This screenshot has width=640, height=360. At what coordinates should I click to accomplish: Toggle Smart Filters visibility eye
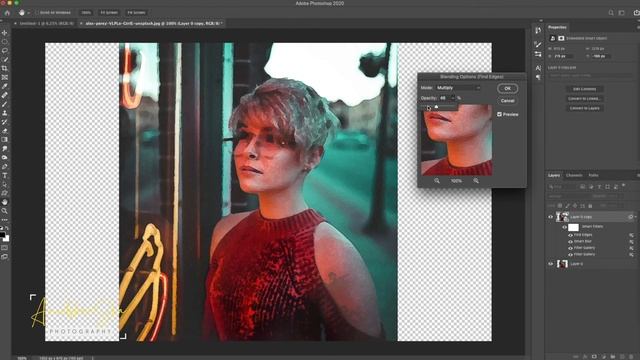[564, 227]
